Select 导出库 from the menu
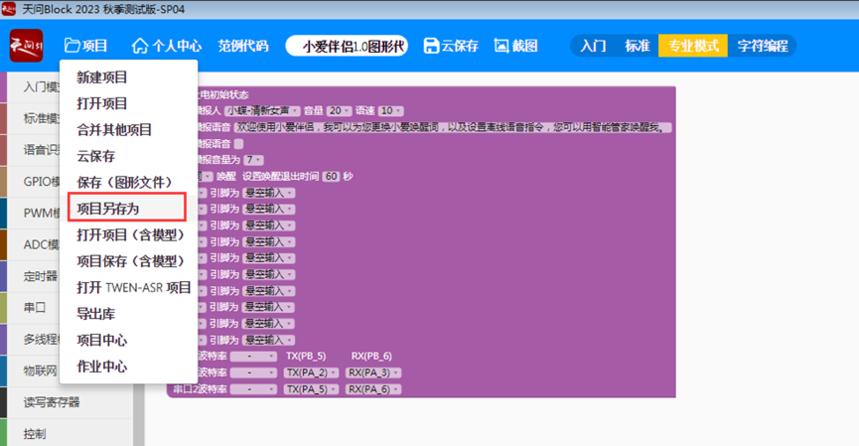The width and height of the screenshot is (859, 446). pyautogui.click(x=96, y=314)
